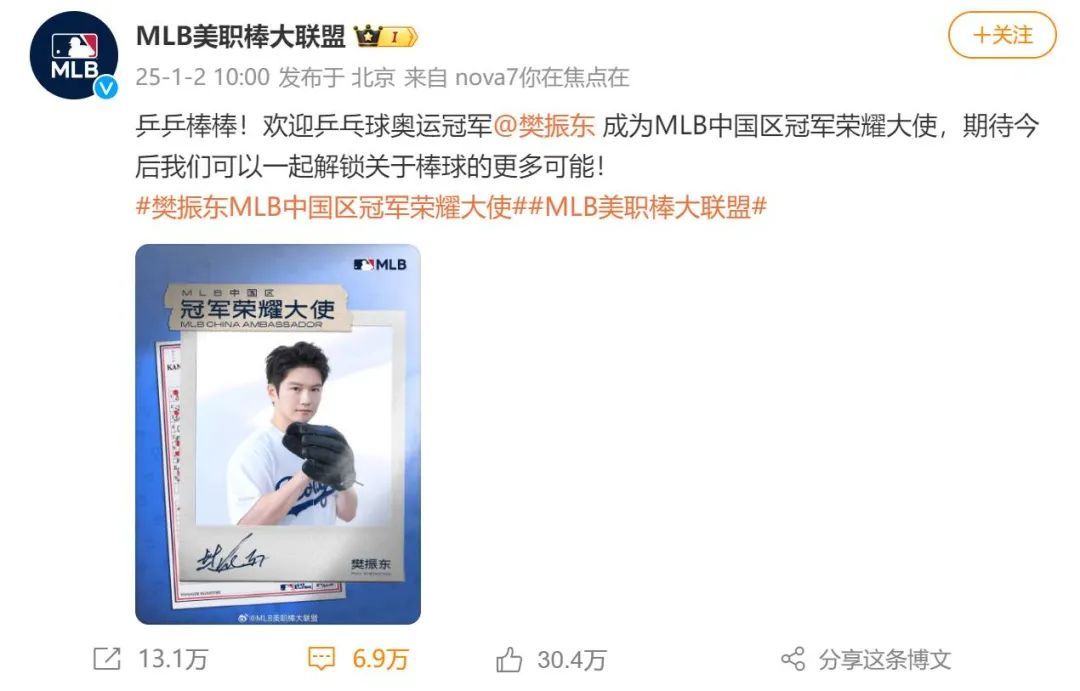Open the @樊振东 mention link
This screenshot has height=691, width=1080.
click(x=544, y=126)
